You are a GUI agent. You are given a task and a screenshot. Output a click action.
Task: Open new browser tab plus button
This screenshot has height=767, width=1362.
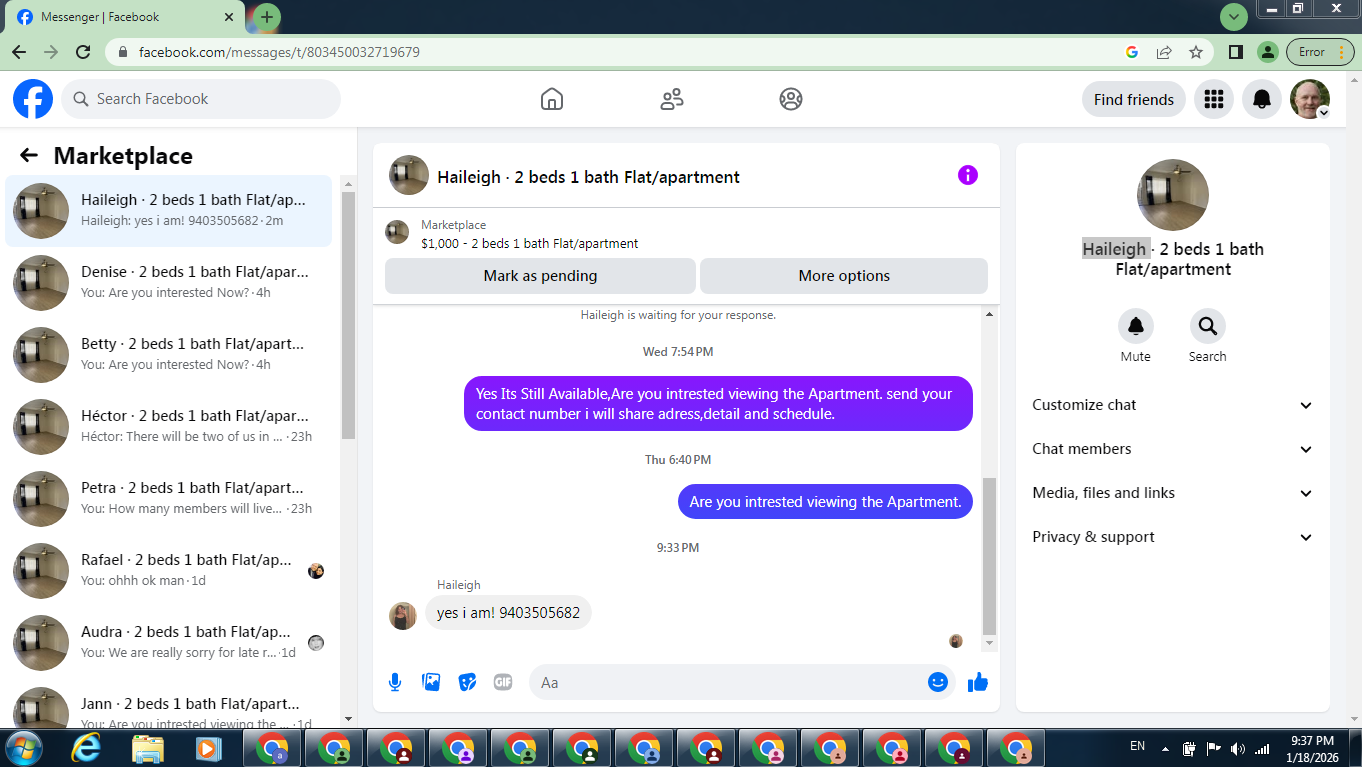(266, 17)
